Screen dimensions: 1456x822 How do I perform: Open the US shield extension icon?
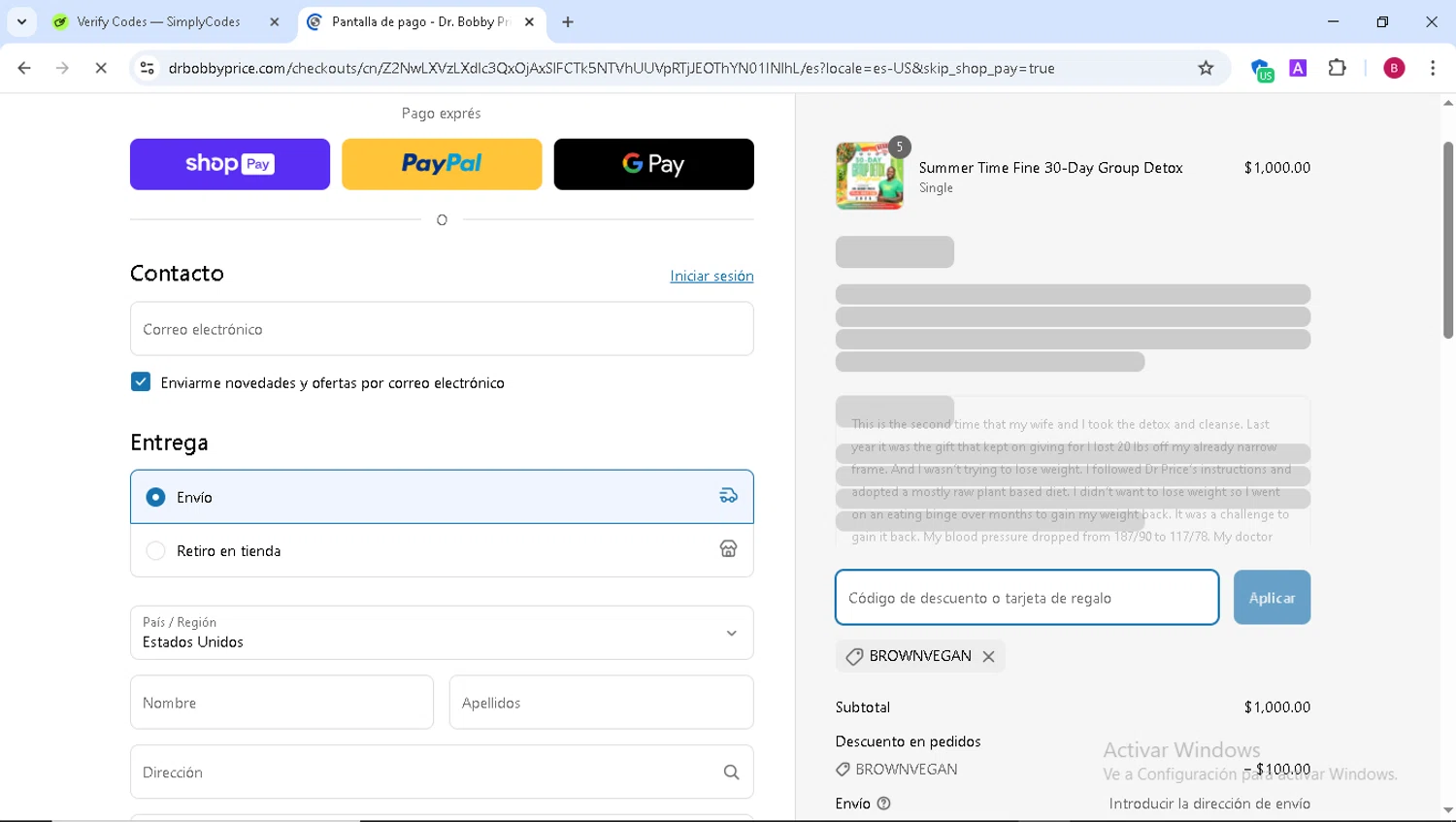click(x=1261, y=69)
